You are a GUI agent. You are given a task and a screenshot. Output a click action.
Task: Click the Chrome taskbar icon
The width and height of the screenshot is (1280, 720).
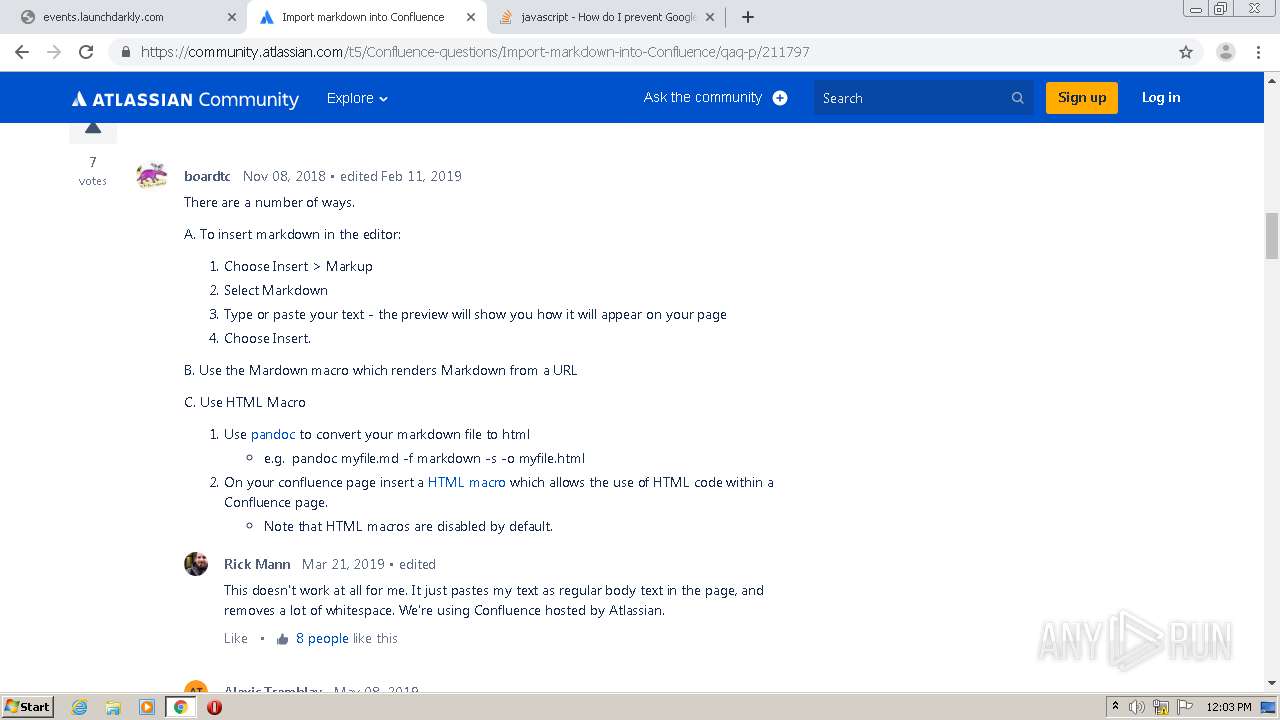[x=180, y=707]
